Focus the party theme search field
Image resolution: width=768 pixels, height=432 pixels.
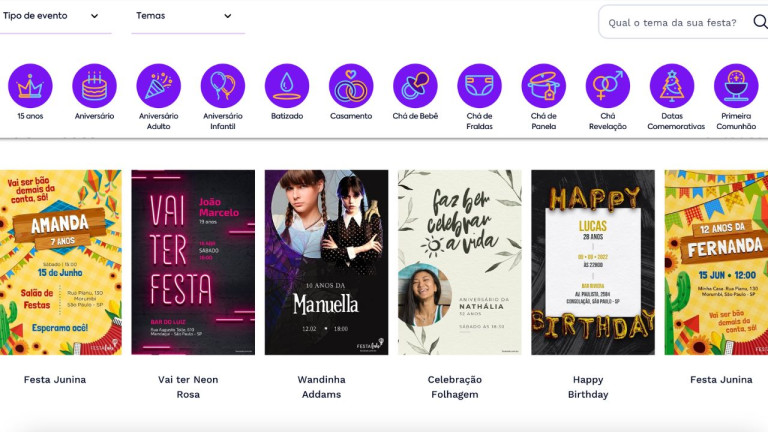coord(683,22)
